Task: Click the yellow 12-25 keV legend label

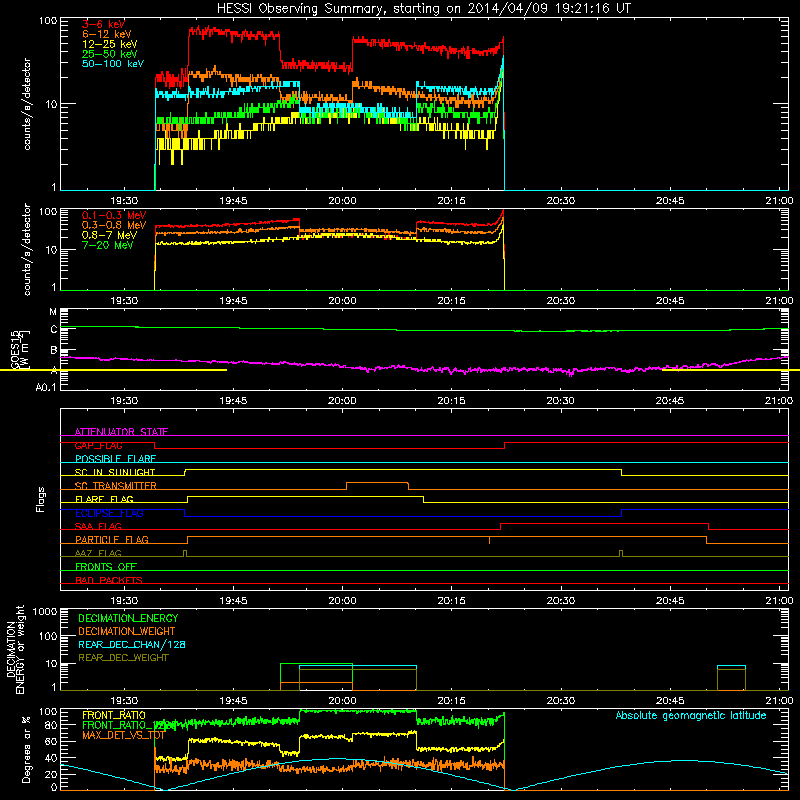Action: [x=109, y=44]
